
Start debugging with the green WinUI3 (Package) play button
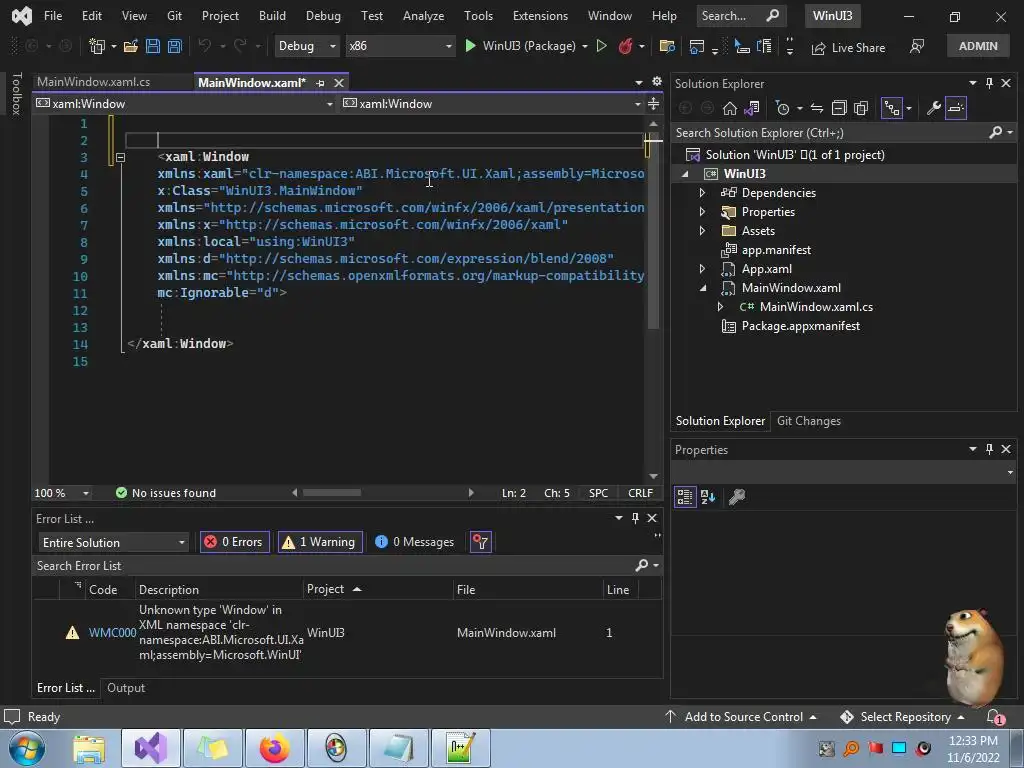coord(470,46)
